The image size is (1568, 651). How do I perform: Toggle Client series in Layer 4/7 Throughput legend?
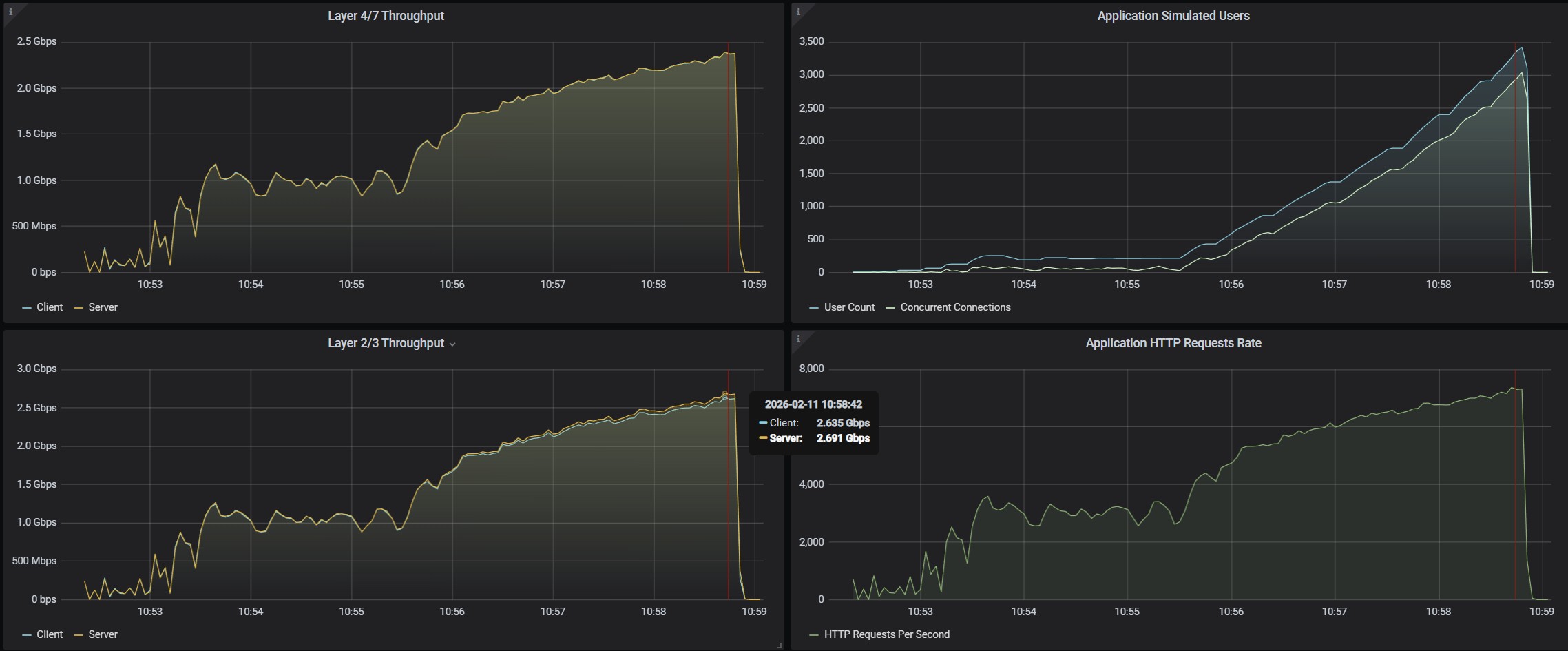tap(49, 307)
